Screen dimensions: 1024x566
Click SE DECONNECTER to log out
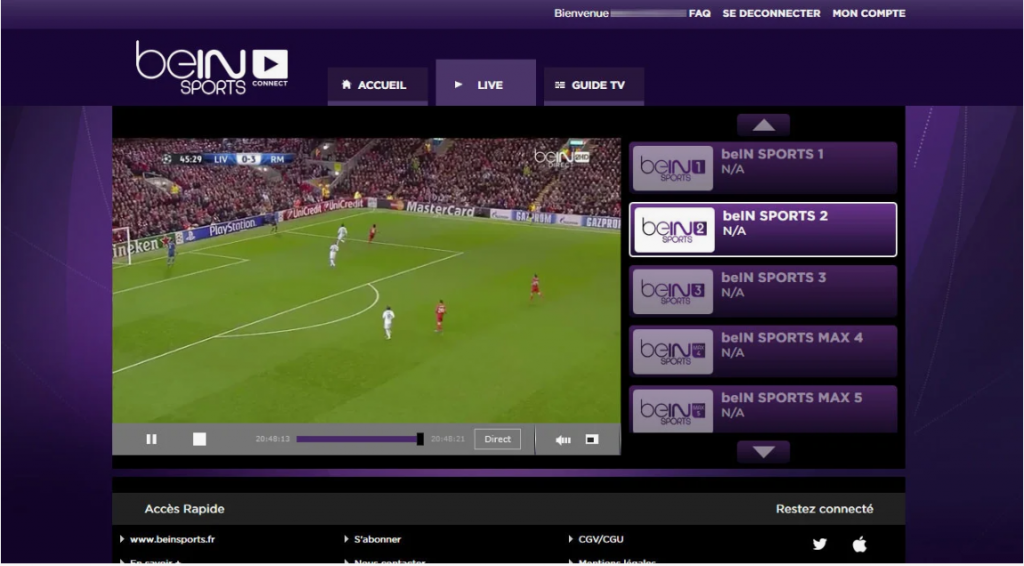pyautogui.click(x=771, y=13)
